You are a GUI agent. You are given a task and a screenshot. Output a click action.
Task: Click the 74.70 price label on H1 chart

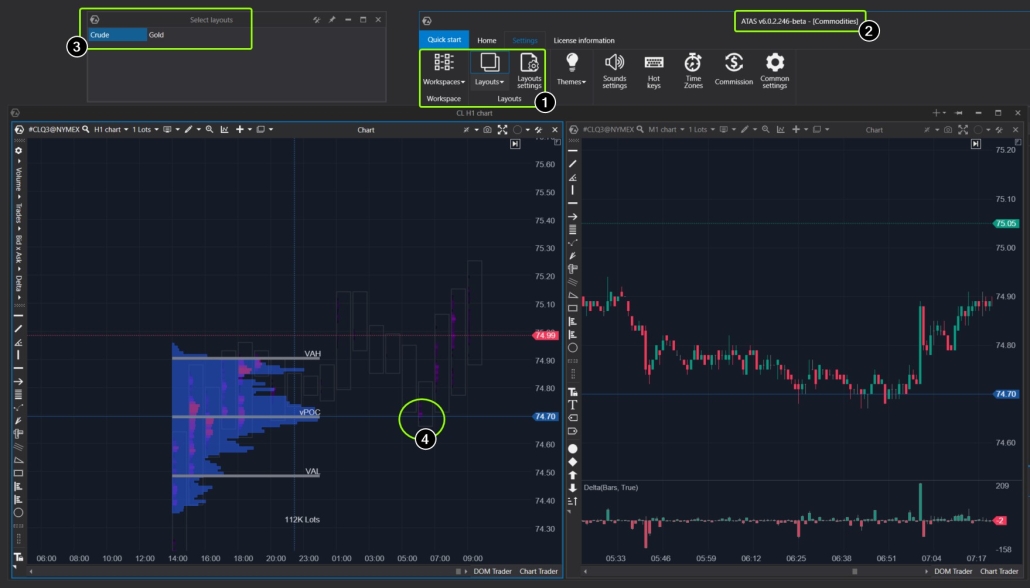(545, 417)
